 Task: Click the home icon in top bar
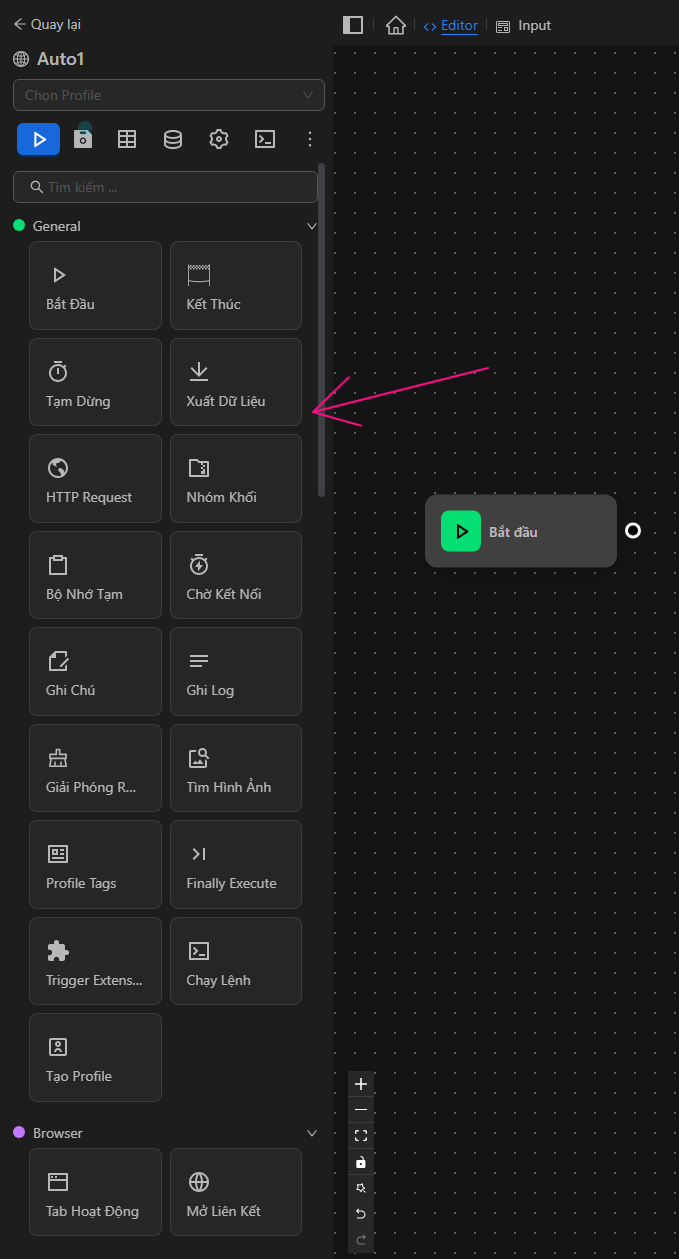coord(396,25)
